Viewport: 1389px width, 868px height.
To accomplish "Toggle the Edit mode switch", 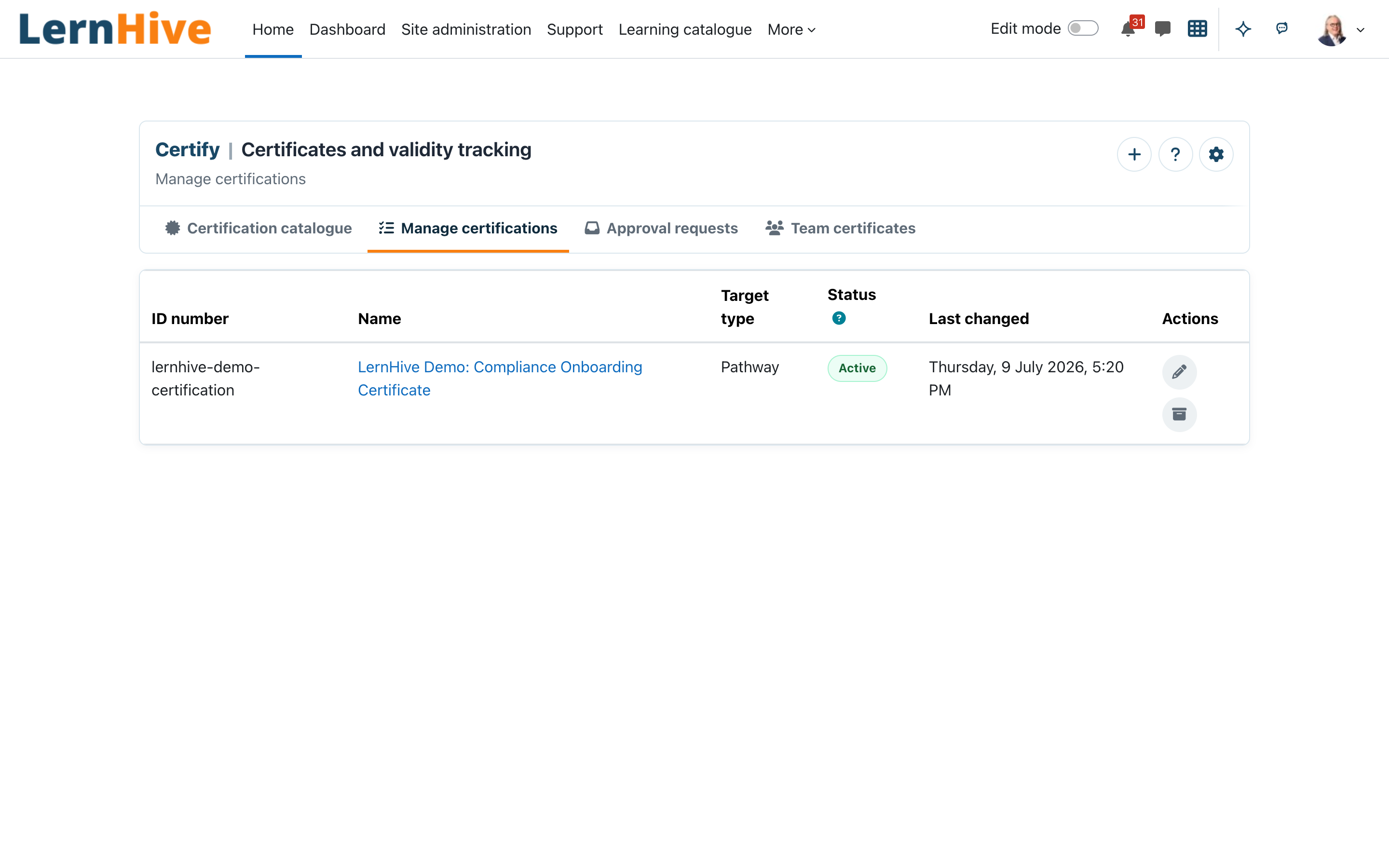I will (1082, 29).
